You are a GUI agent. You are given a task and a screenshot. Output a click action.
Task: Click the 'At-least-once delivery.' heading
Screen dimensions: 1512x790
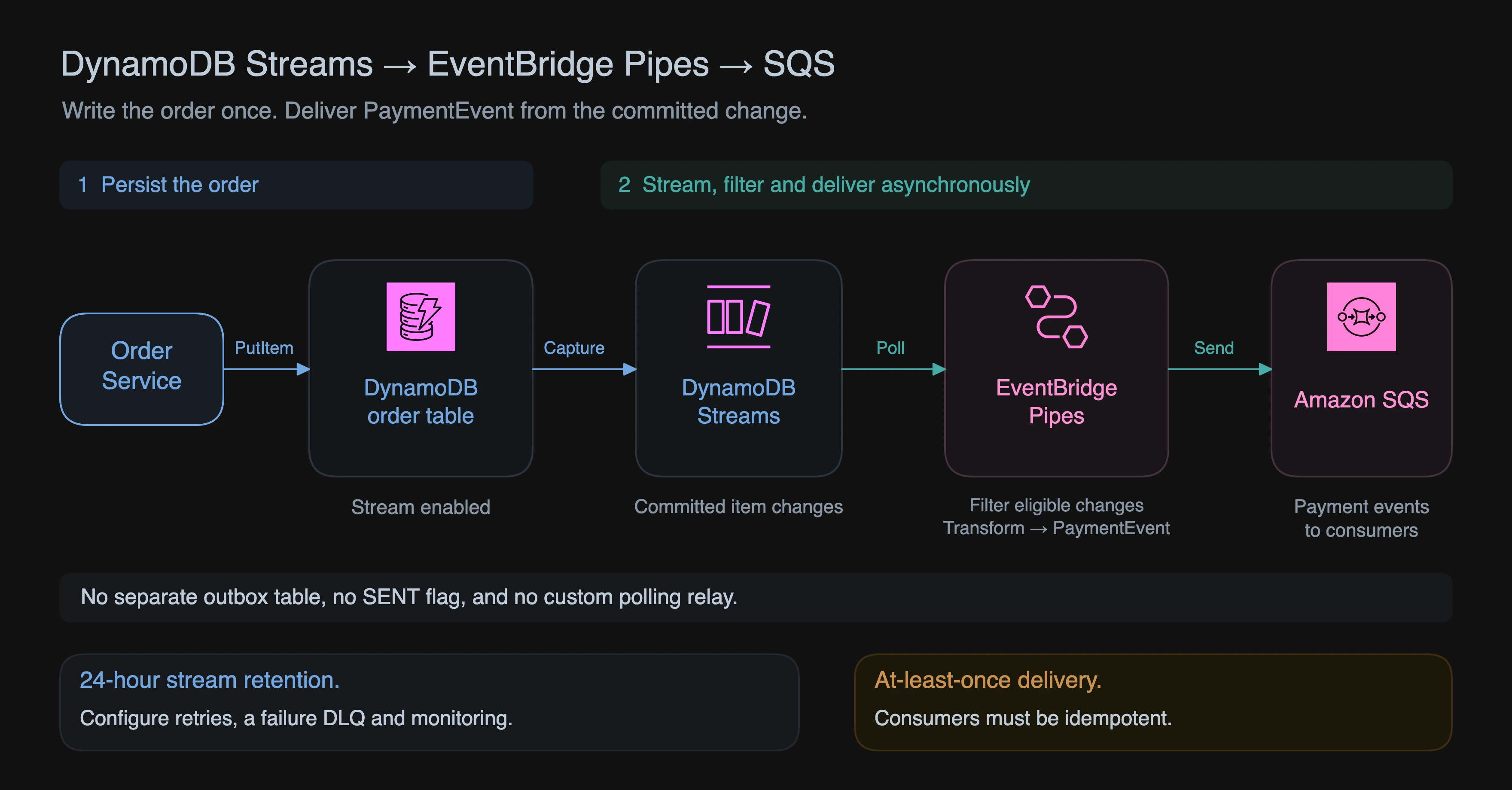(988, 680)
